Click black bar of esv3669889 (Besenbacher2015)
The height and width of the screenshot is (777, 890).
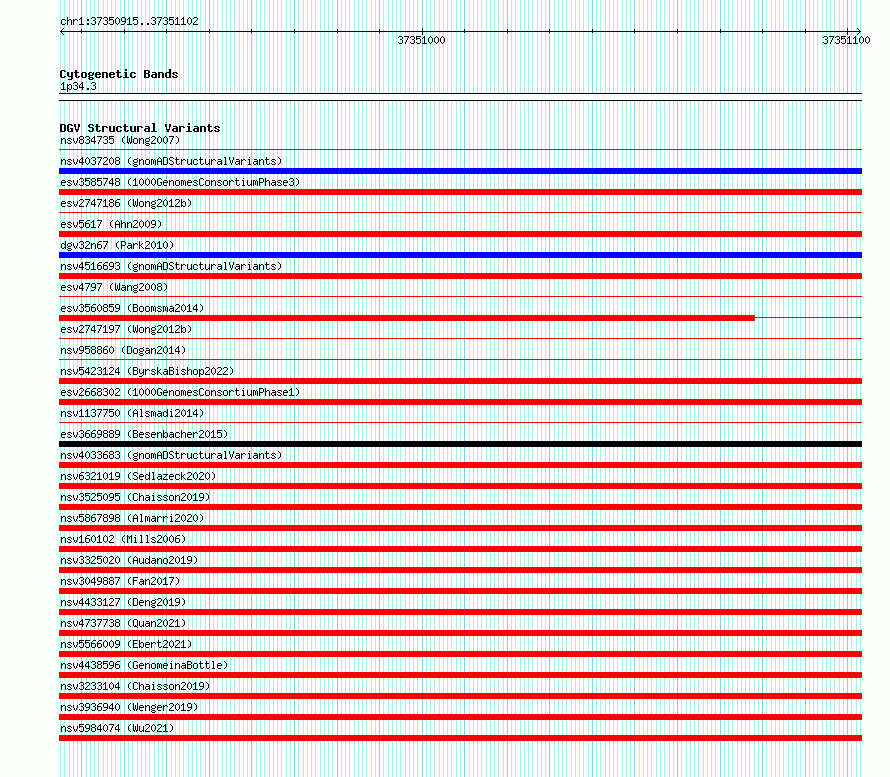(x=460, y=444)
